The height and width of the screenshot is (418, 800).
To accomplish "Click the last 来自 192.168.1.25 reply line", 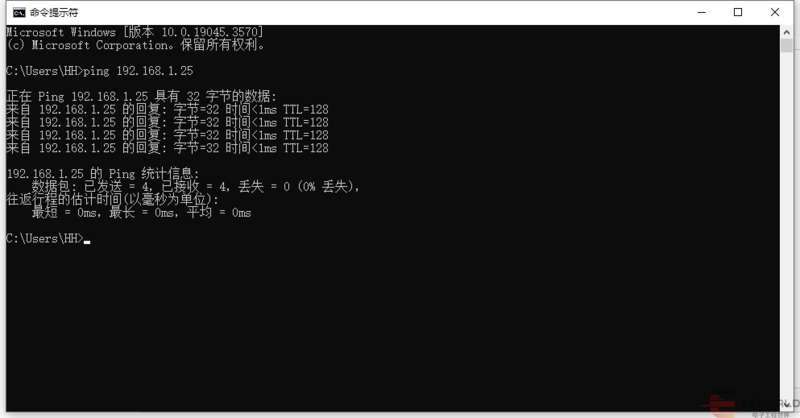I will (167, 148).
